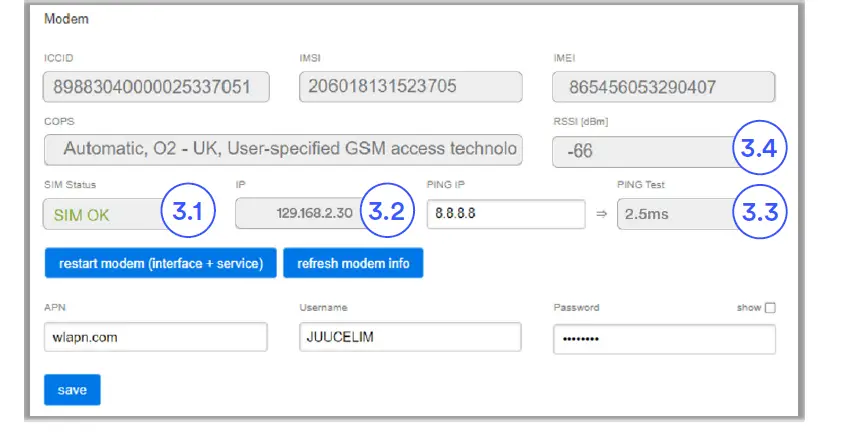The image size is (850, 436).
Task: Click the SIM OK status field
Action: pos(100,215)
